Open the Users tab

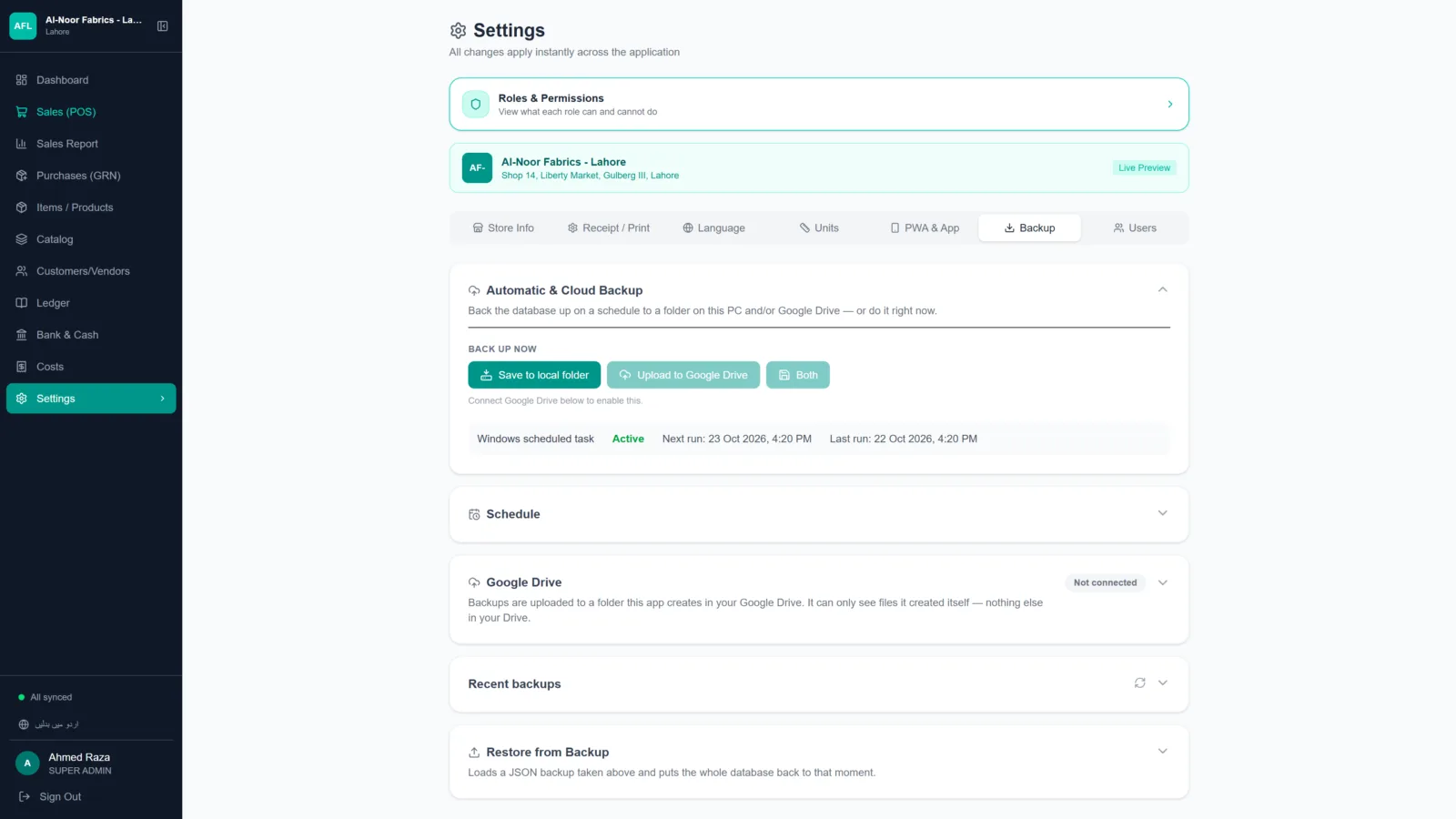tap(1135, 228)
